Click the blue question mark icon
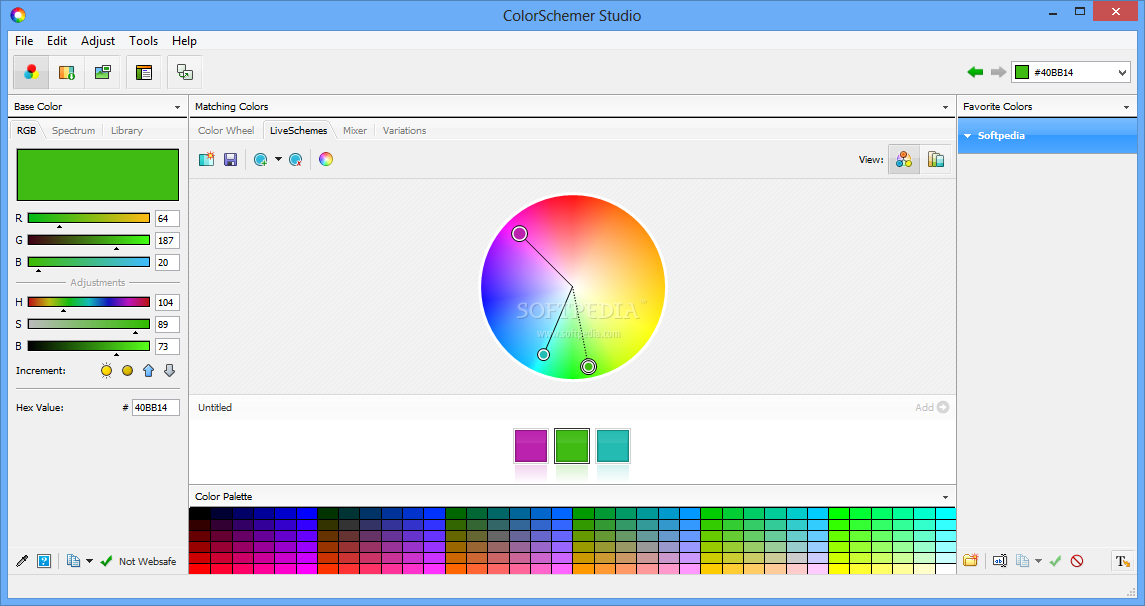 44,561
